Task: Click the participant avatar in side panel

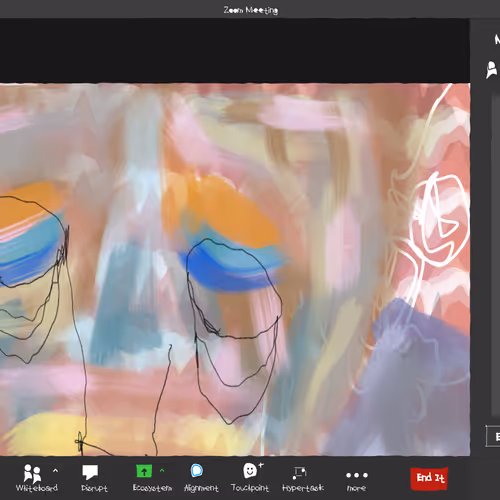Action: click(x=492, y=69)
